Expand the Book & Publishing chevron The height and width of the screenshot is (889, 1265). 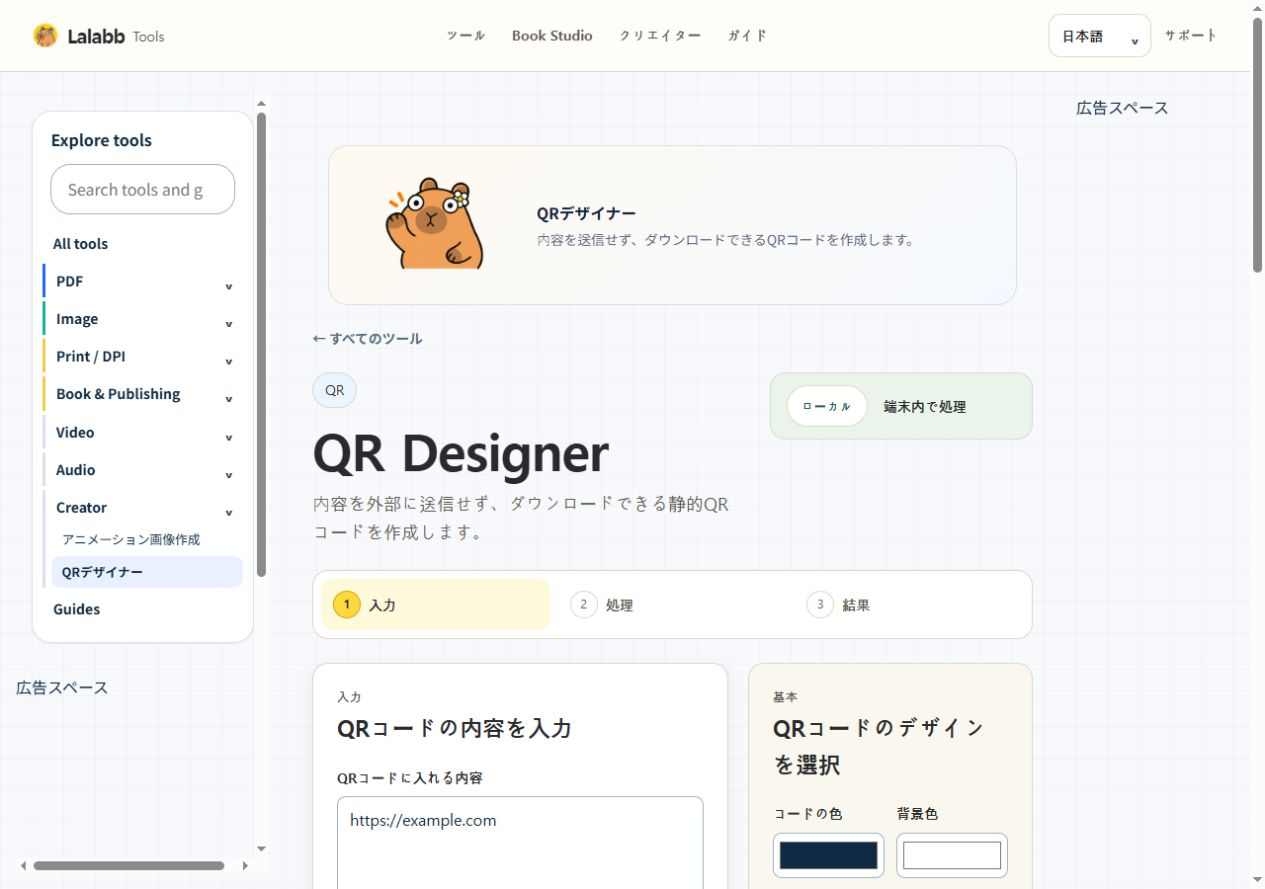coord(228,399)
